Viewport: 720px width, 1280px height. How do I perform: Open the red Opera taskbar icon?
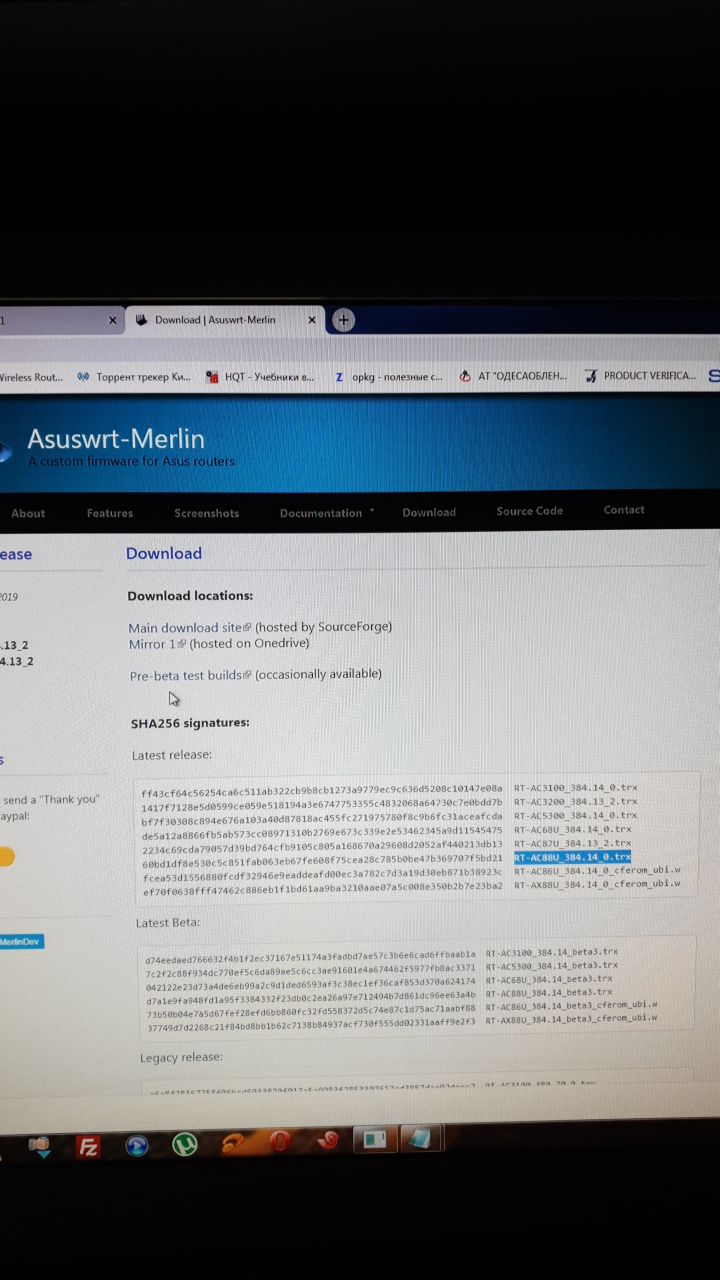pyautogui.click(x=279, y=1141)
